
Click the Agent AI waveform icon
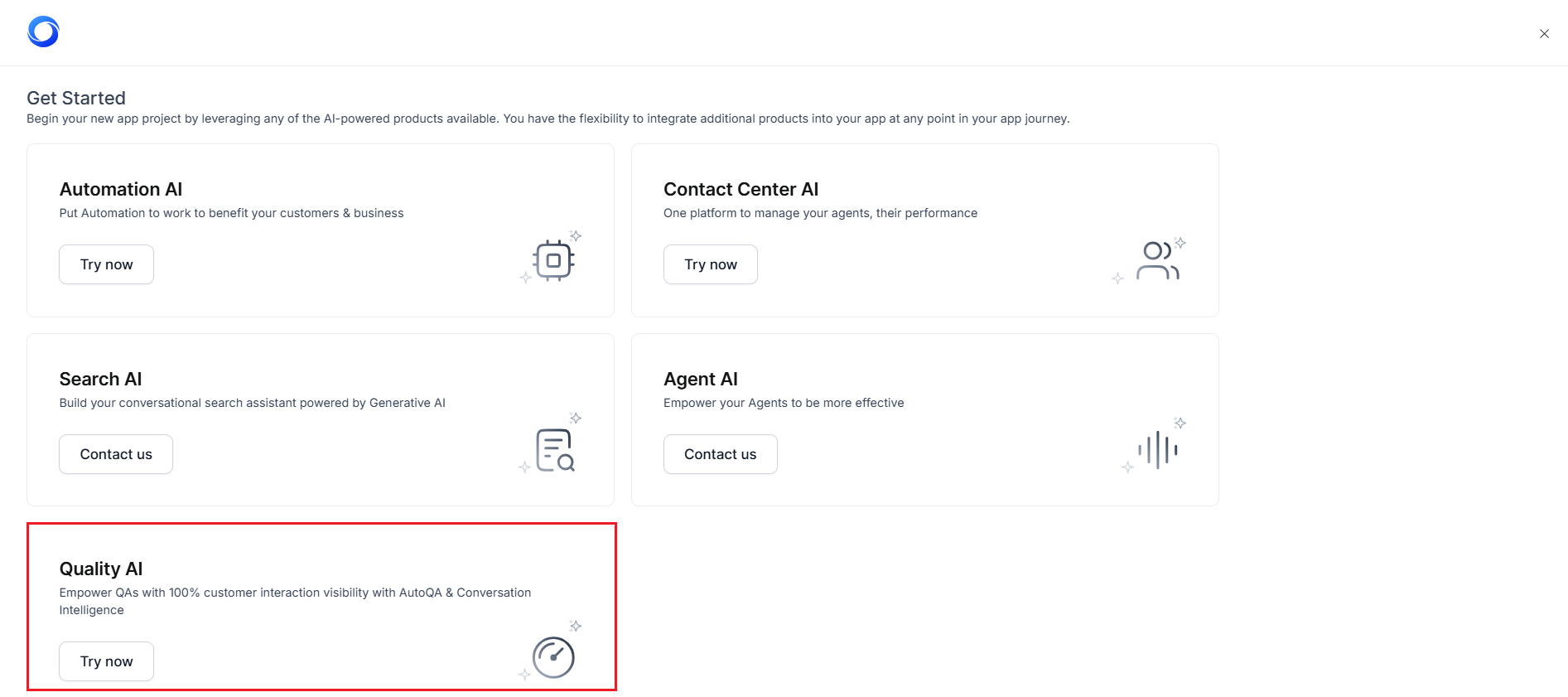pos(1157,450)
